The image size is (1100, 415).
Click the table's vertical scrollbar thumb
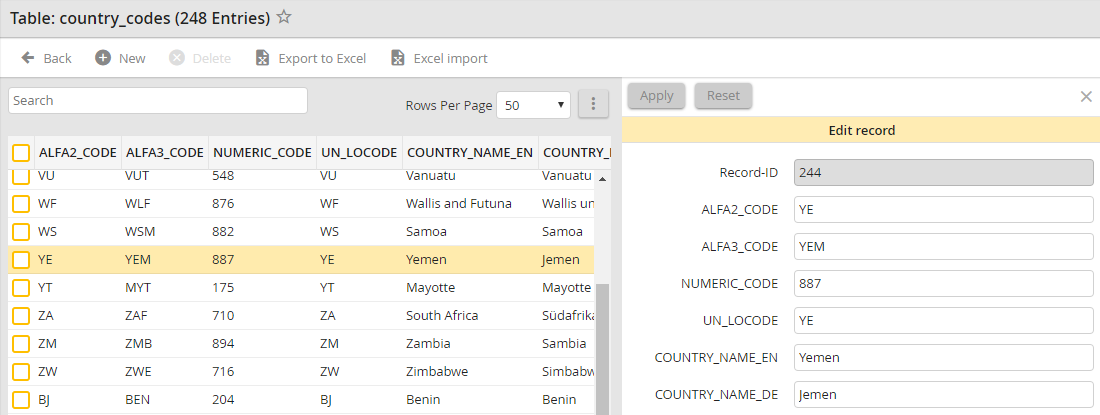(602, 347)
